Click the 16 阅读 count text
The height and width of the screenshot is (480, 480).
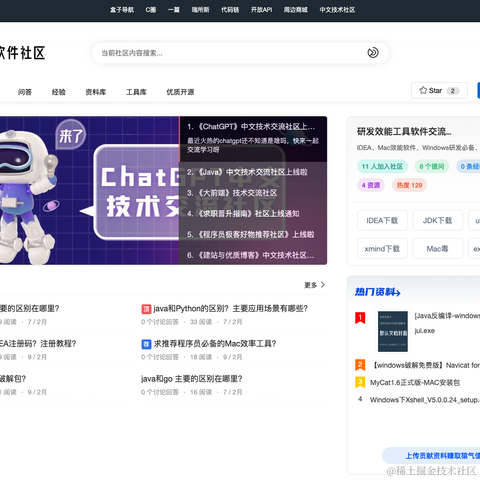click(x=201, y=392)
